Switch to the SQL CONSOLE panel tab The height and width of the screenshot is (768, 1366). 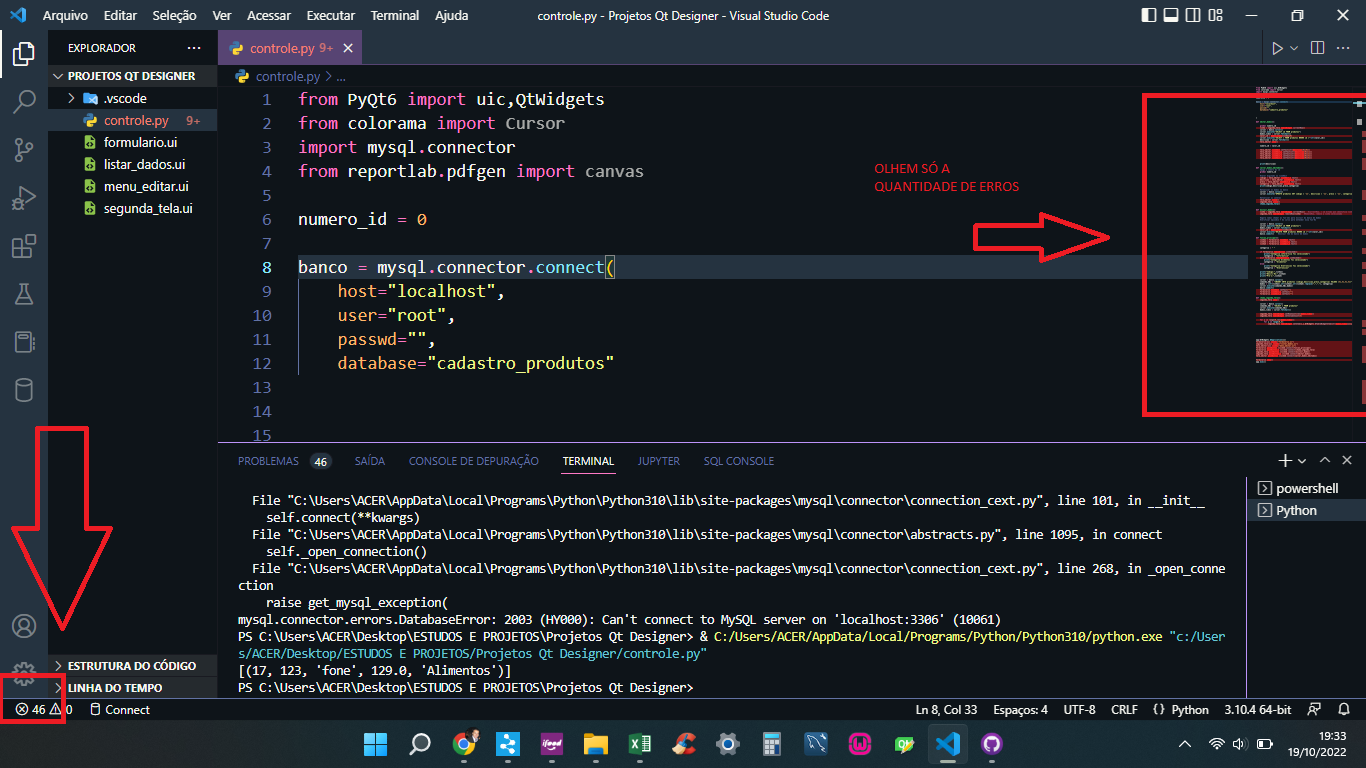pos(738,461)
